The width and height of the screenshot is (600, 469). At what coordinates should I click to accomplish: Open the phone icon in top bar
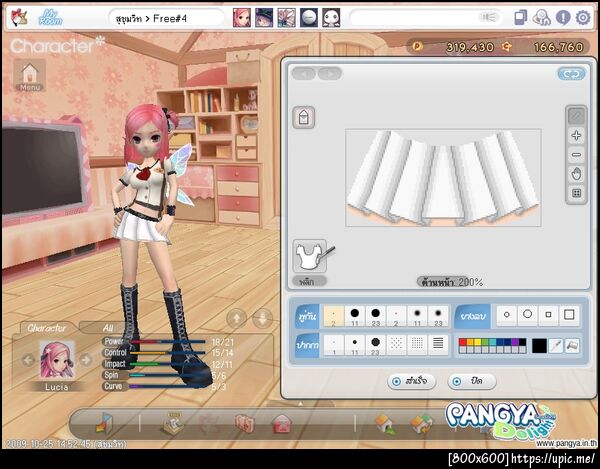click(x=520, y=18)
